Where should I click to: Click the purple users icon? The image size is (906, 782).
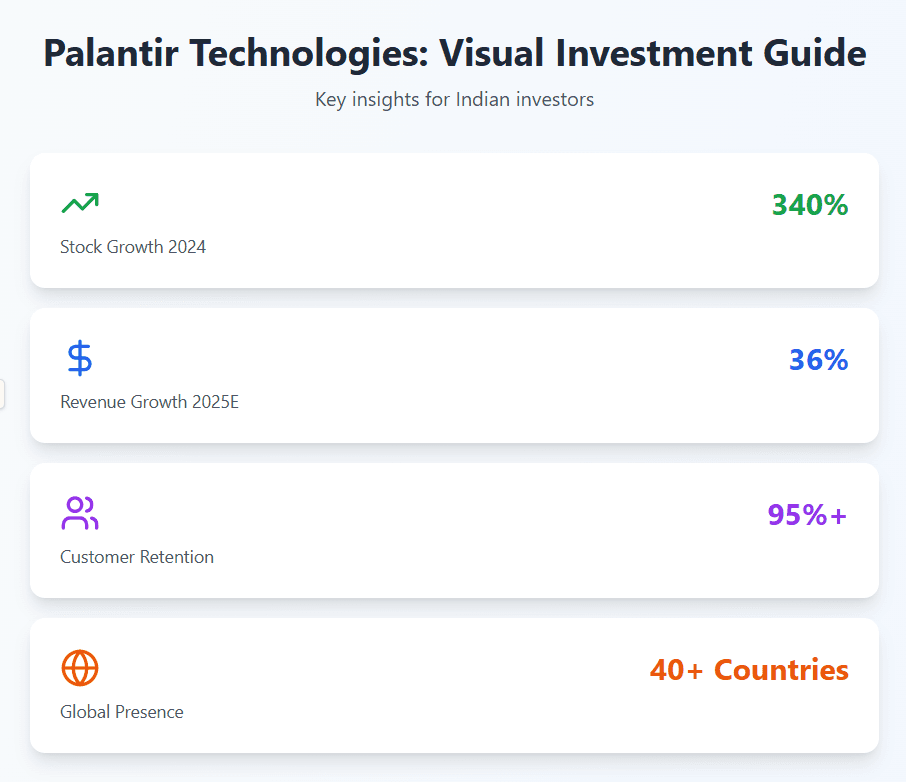click(x=80, y=513)
